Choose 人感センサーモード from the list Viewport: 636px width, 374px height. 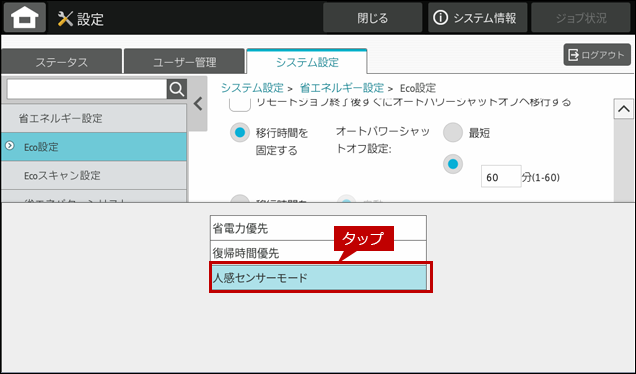point(318,278)
